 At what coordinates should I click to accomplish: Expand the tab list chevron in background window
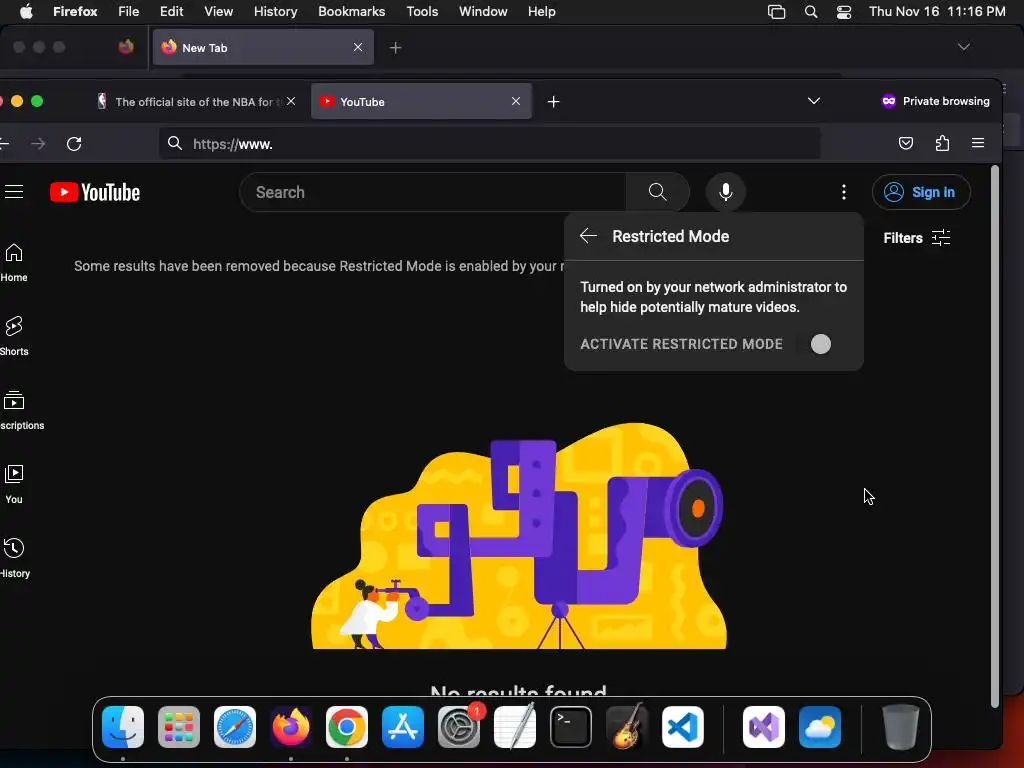click(x=963, y=47)
